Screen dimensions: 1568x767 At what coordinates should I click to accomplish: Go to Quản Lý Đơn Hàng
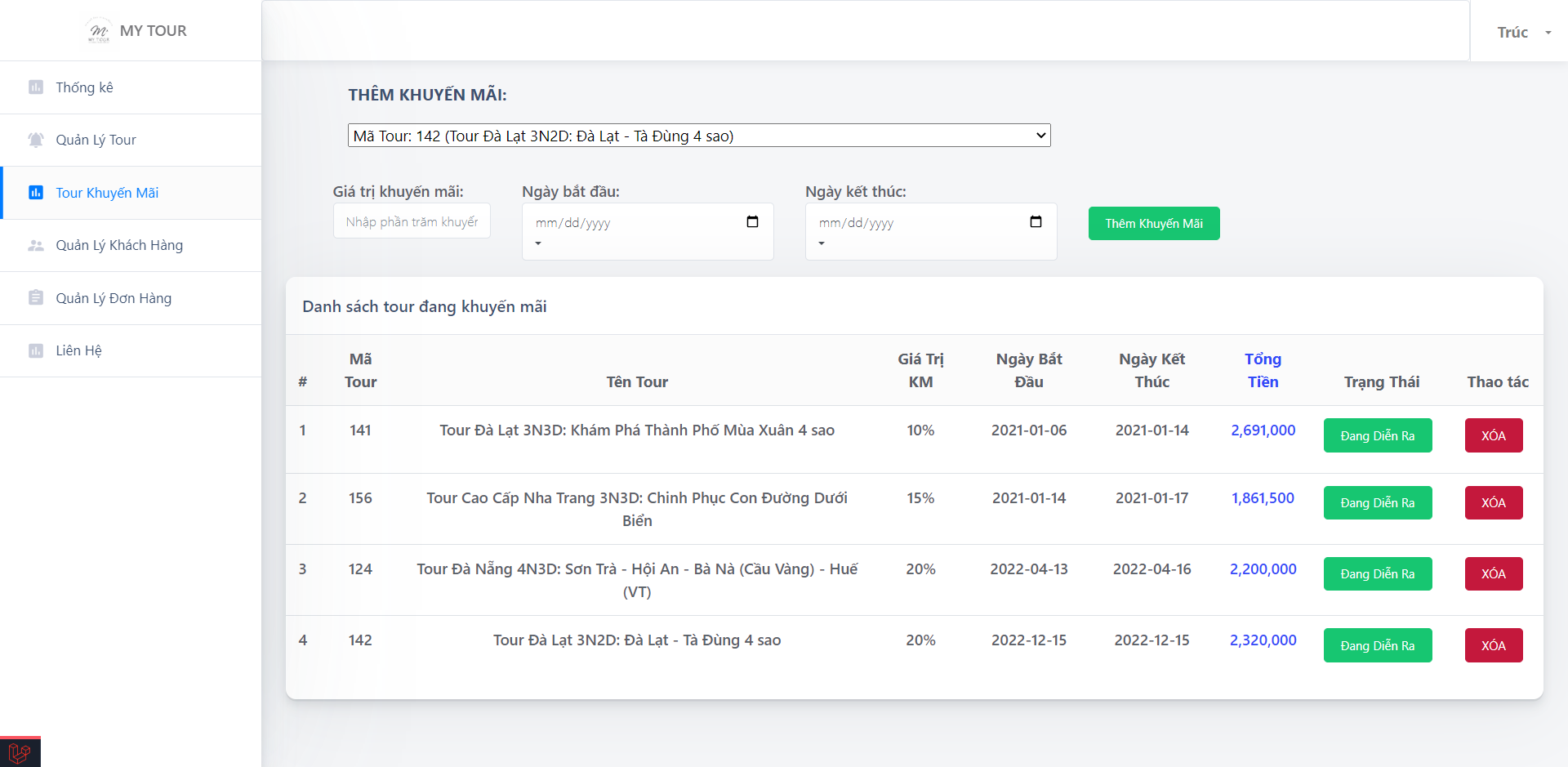131,298
